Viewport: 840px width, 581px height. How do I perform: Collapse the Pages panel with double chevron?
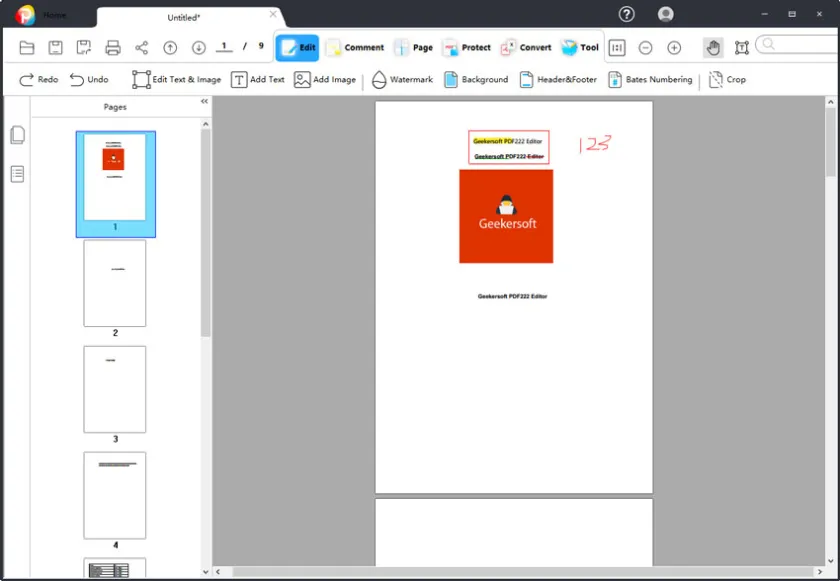(204, 102)
